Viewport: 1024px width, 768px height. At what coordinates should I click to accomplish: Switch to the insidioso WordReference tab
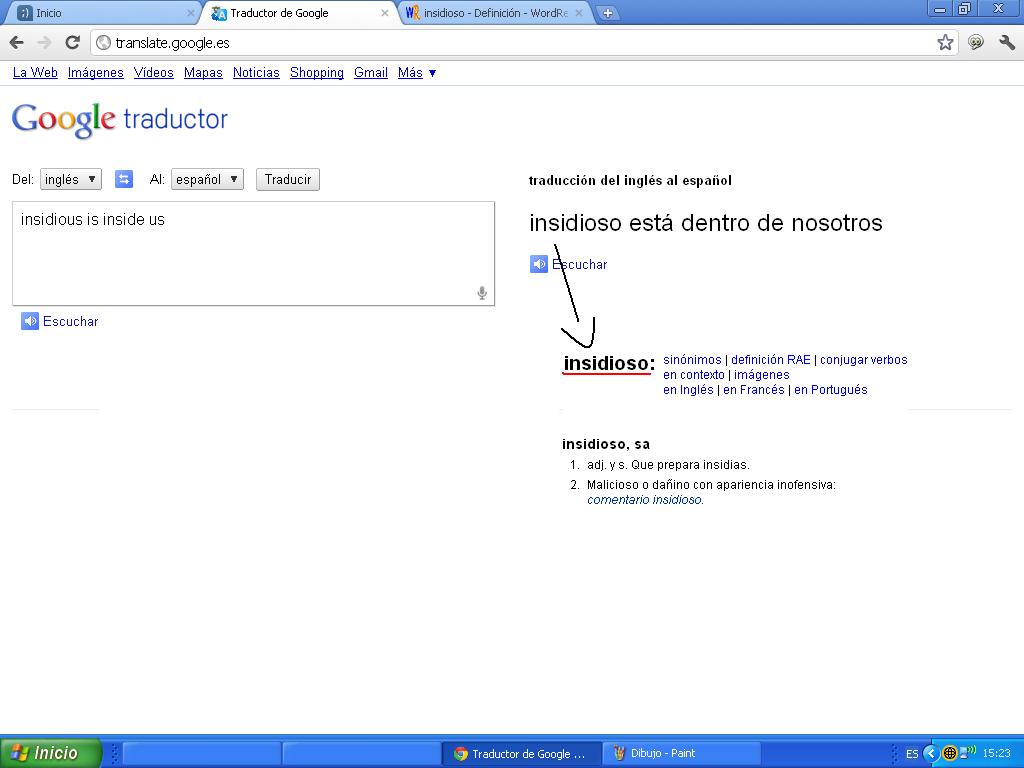click(x=494, y=13)
